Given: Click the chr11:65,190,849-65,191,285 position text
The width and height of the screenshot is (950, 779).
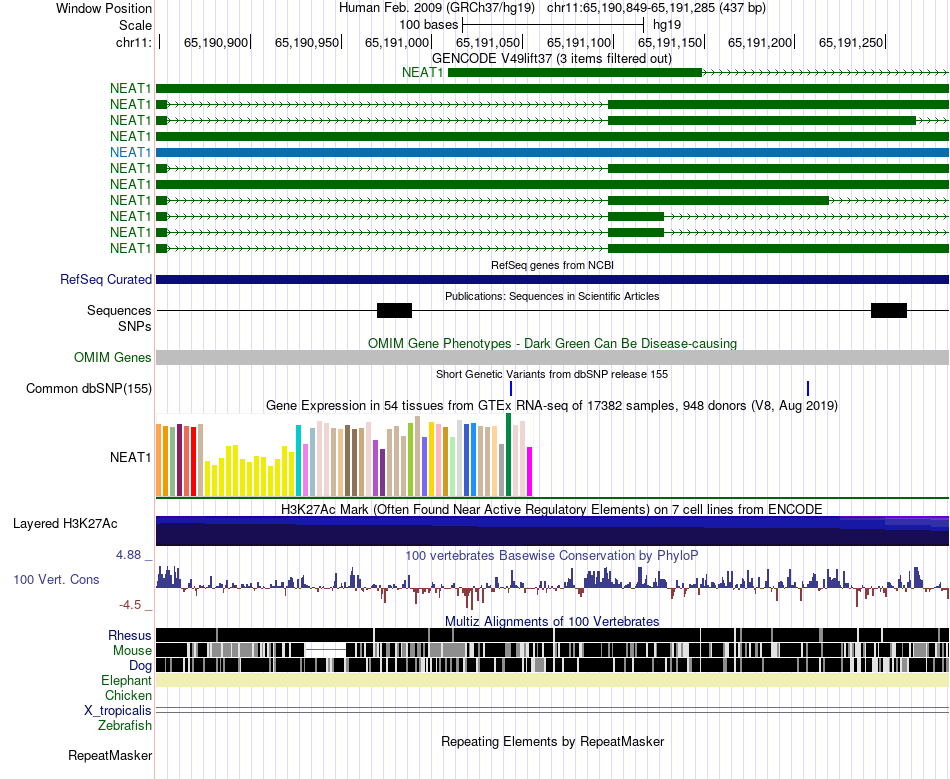Looking at the screenshot, I should [x=656, y=8].
